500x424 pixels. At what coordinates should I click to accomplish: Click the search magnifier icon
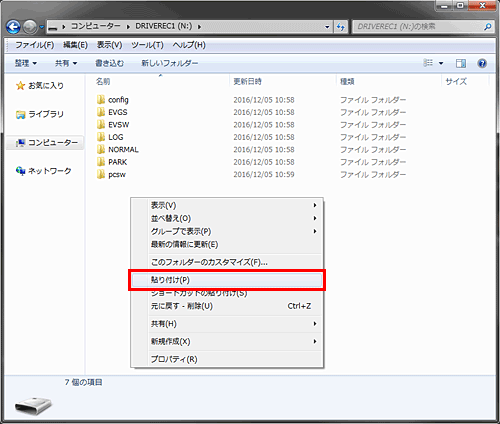point(488,27)
